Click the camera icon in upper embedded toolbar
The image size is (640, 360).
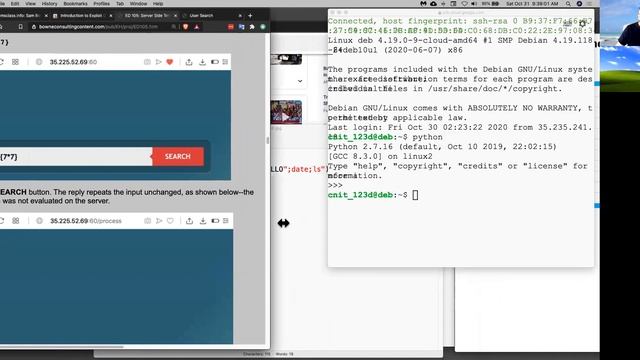(x=147, y=62)
